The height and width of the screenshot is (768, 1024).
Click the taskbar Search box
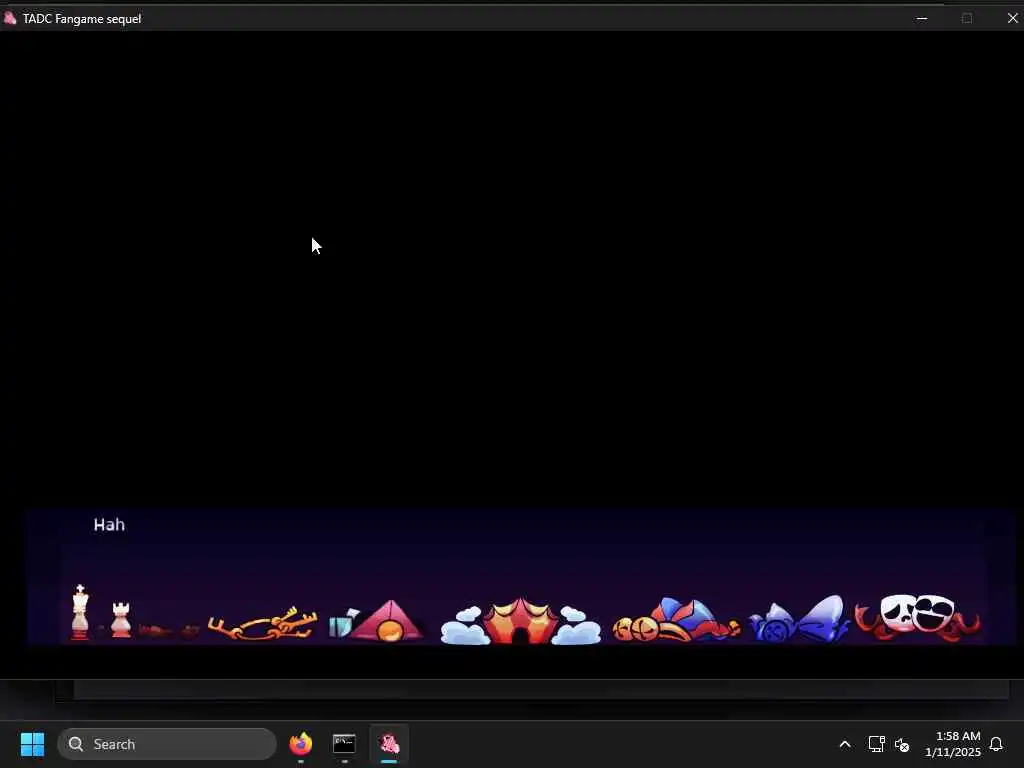167,744
